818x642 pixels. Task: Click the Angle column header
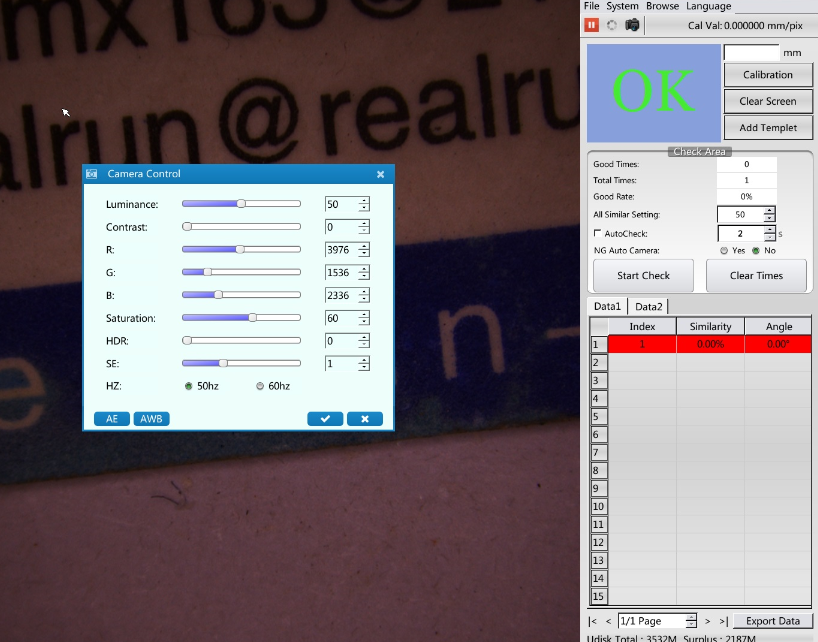[x=778, y=326]
